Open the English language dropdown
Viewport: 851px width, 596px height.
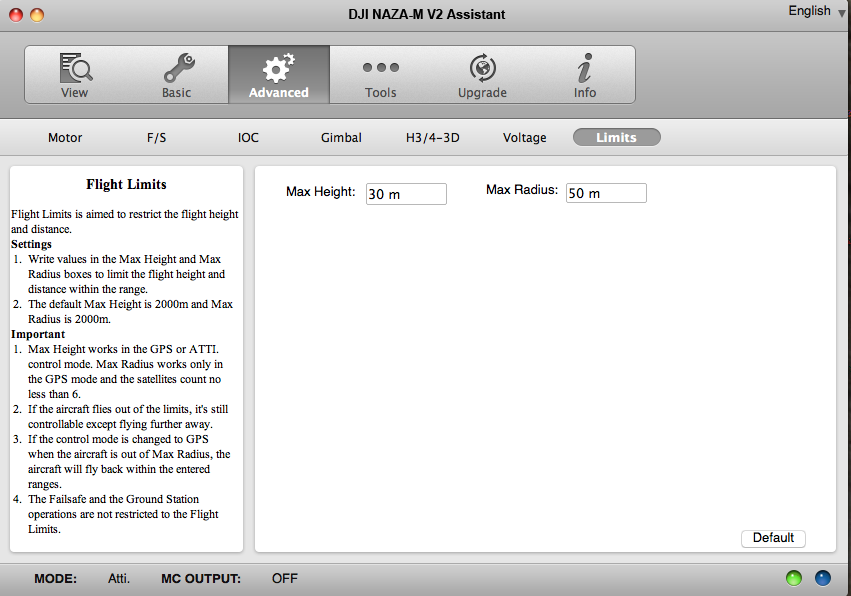click(816, 11)
